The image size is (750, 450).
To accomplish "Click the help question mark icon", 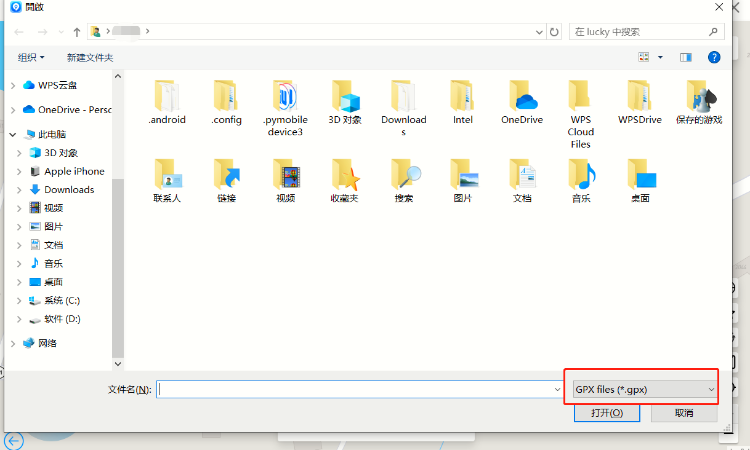I will coord(714,57).
